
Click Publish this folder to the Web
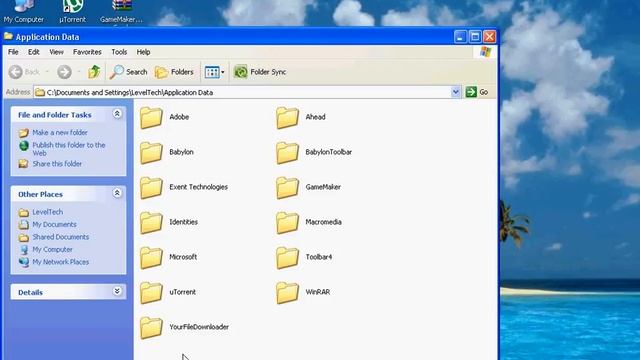(69, 149)
